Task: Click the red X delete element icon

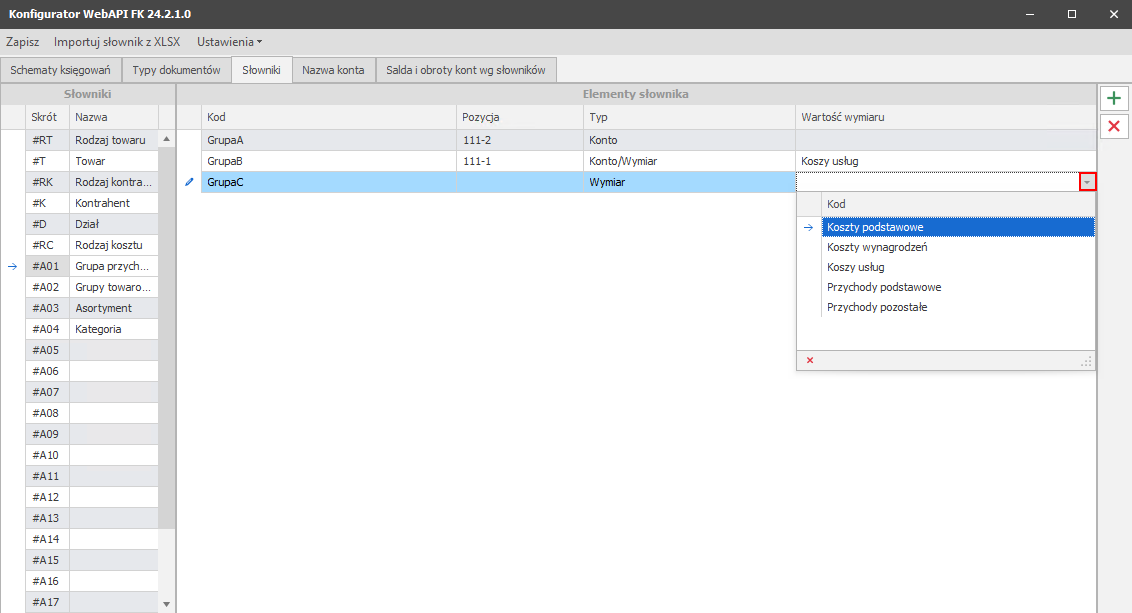Action: click(x=1113, y=126)
